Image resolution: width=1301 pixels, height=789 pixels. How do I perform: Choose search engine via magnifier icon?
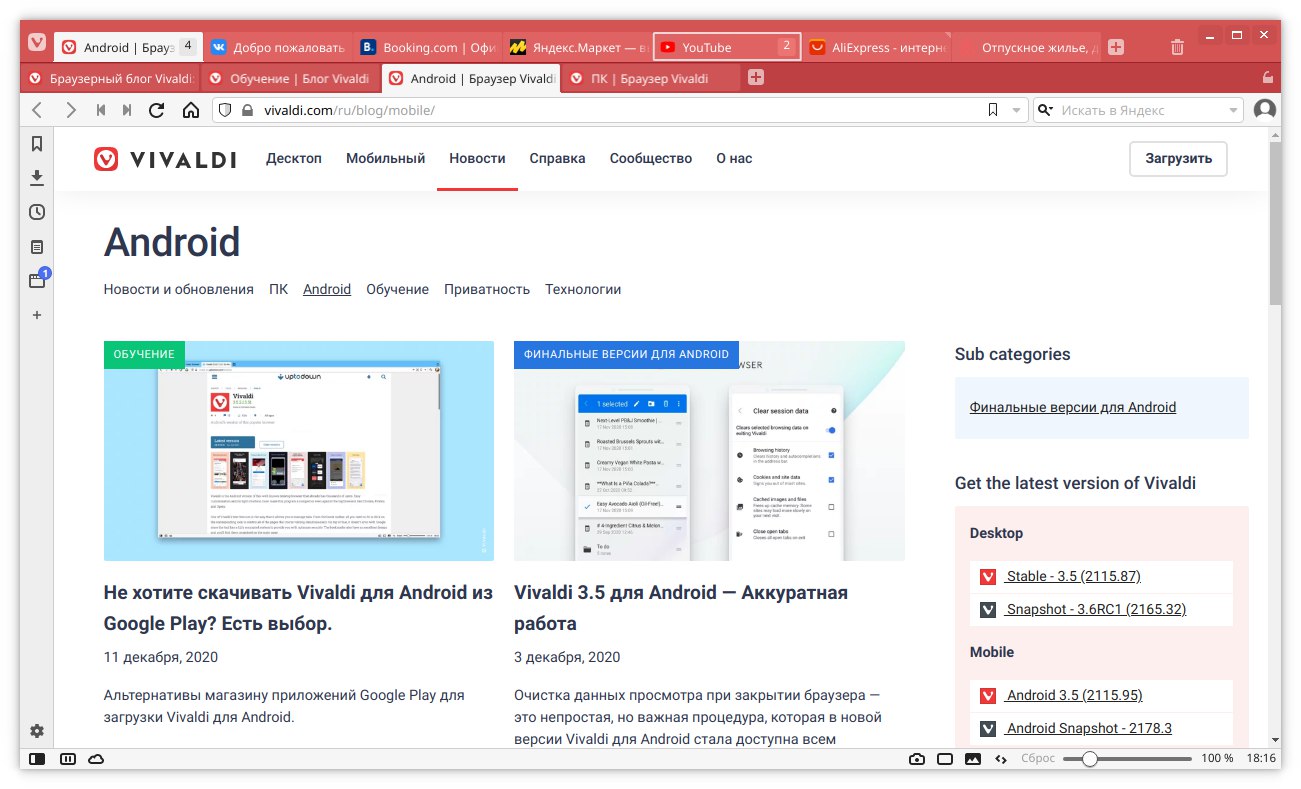point(1046,110)
